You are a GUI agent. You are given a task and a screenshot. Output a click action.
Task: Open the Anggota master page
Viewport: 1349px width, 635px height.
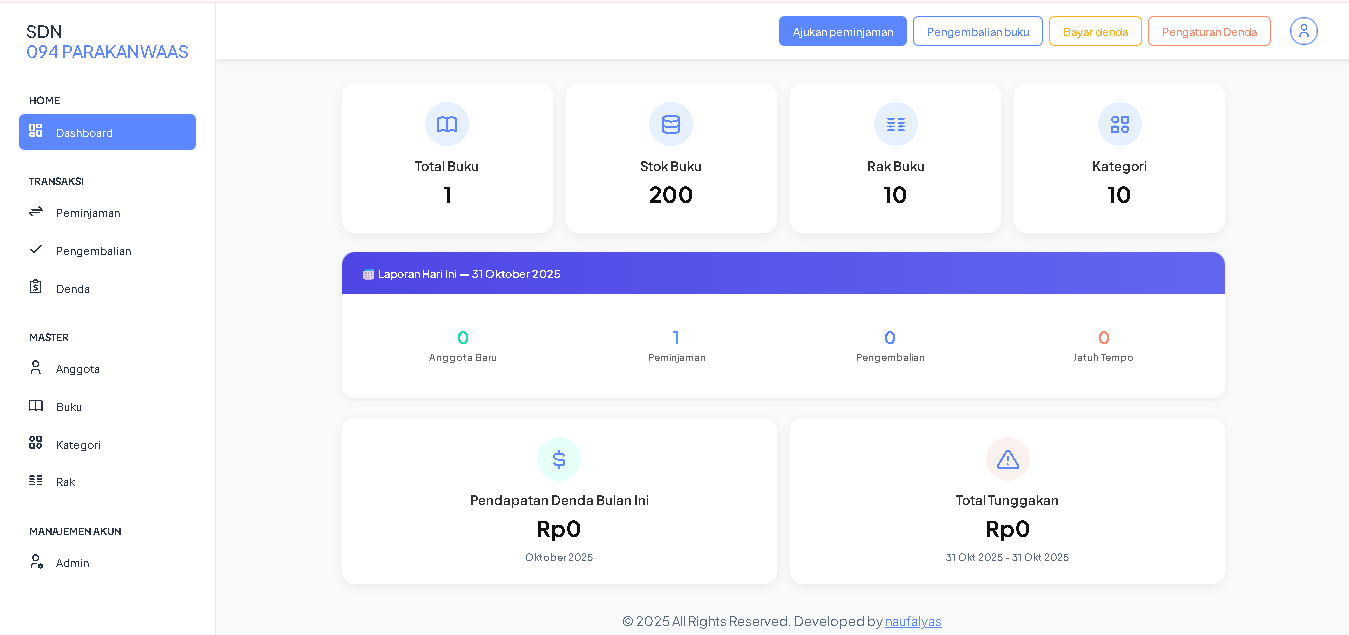click(78, 369)
